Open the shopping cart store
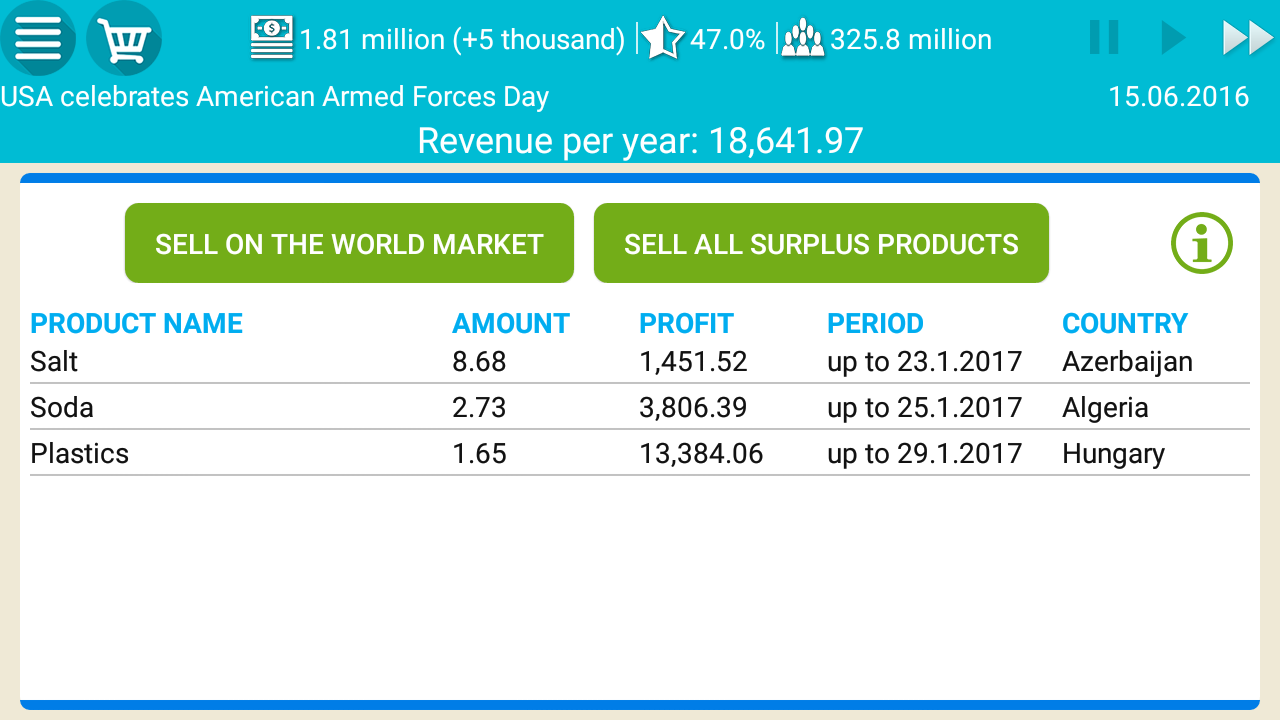This screenshot has width=1280, height=720. [124, 39]
